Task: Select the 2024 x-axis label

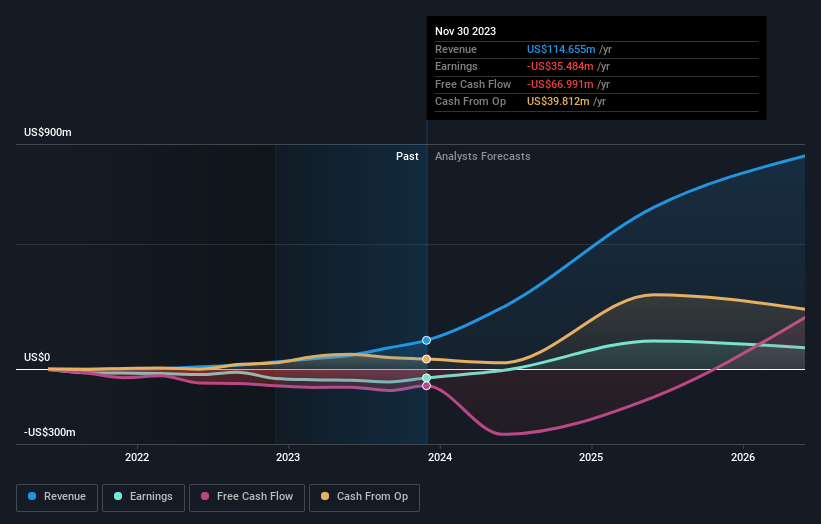Action: click(x=440, y=457)
